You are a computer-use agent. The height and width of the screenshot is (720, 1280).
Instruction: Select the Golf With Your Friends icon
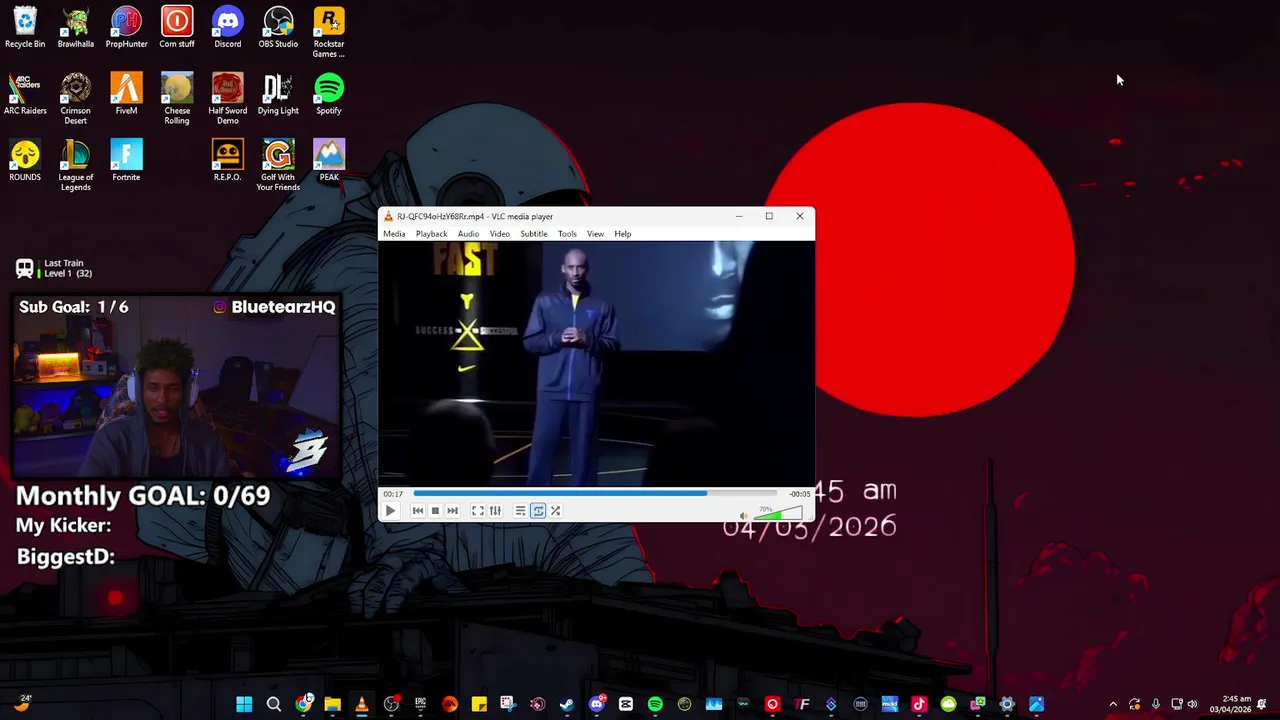(278, 166)
